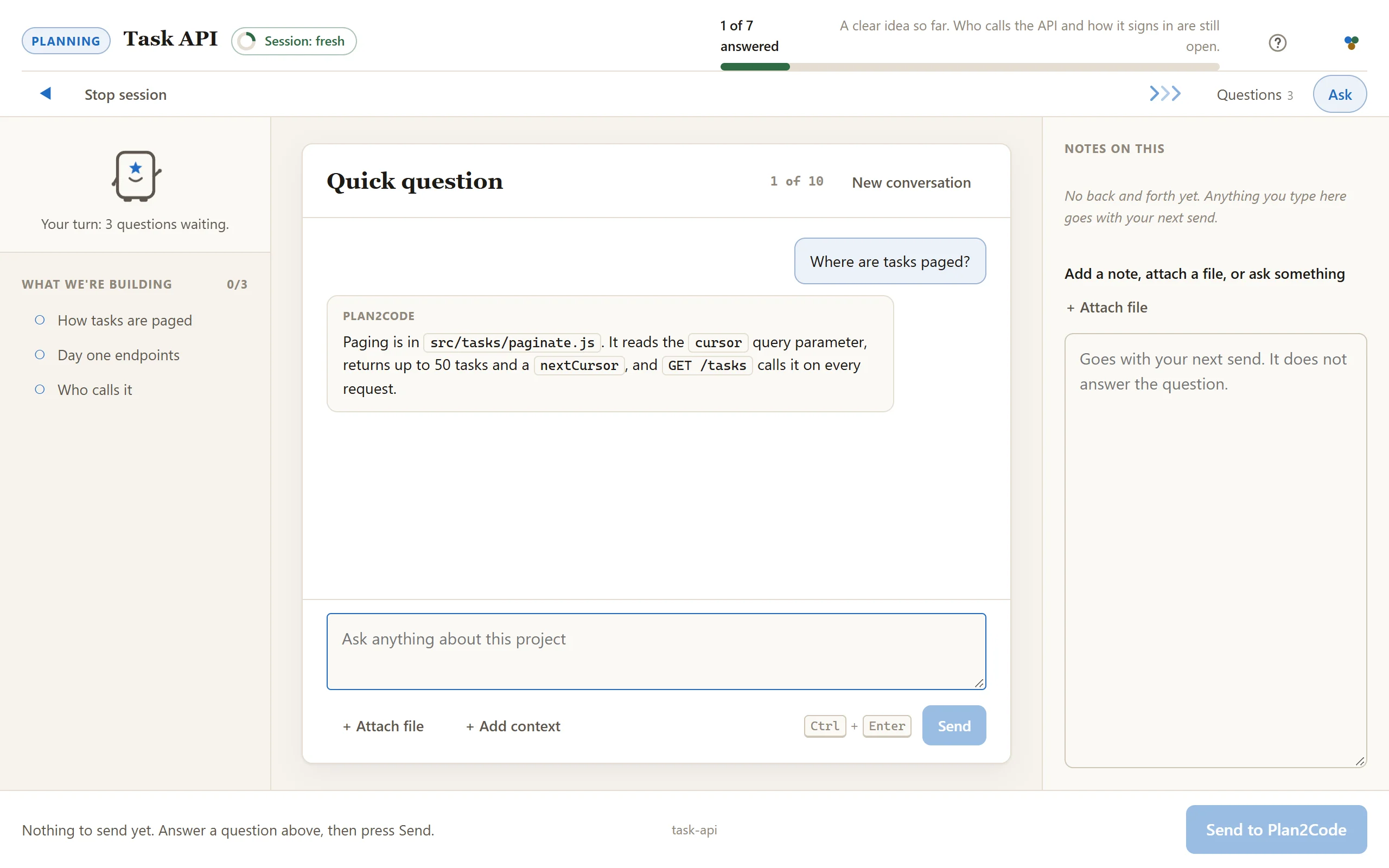Select the How tasks are paged circle

pos(40,320)
